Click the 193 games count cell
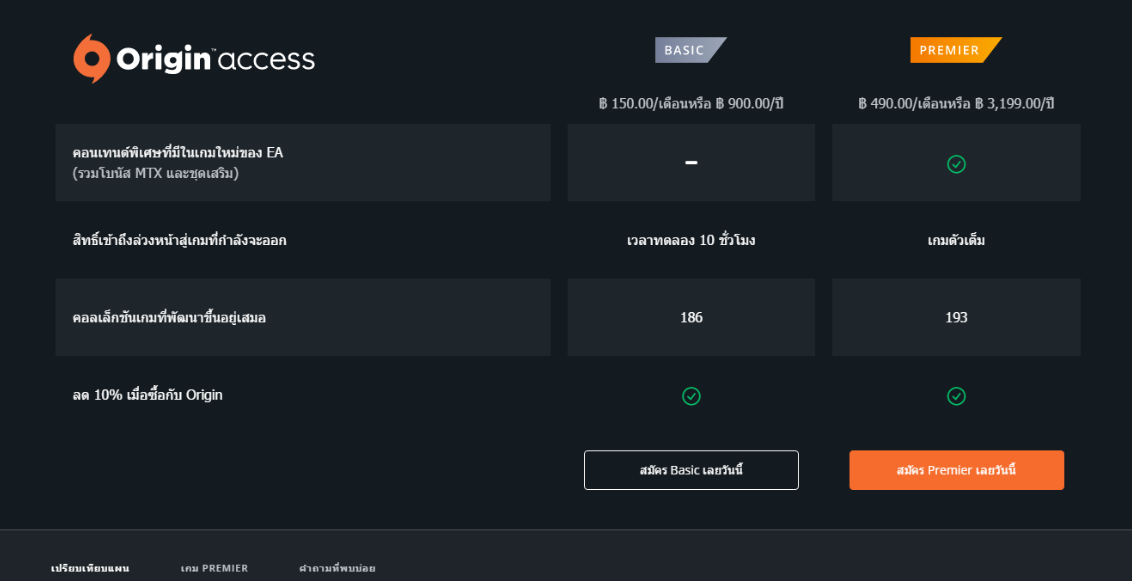1132x581 pixels. click(x=956, y=317)
